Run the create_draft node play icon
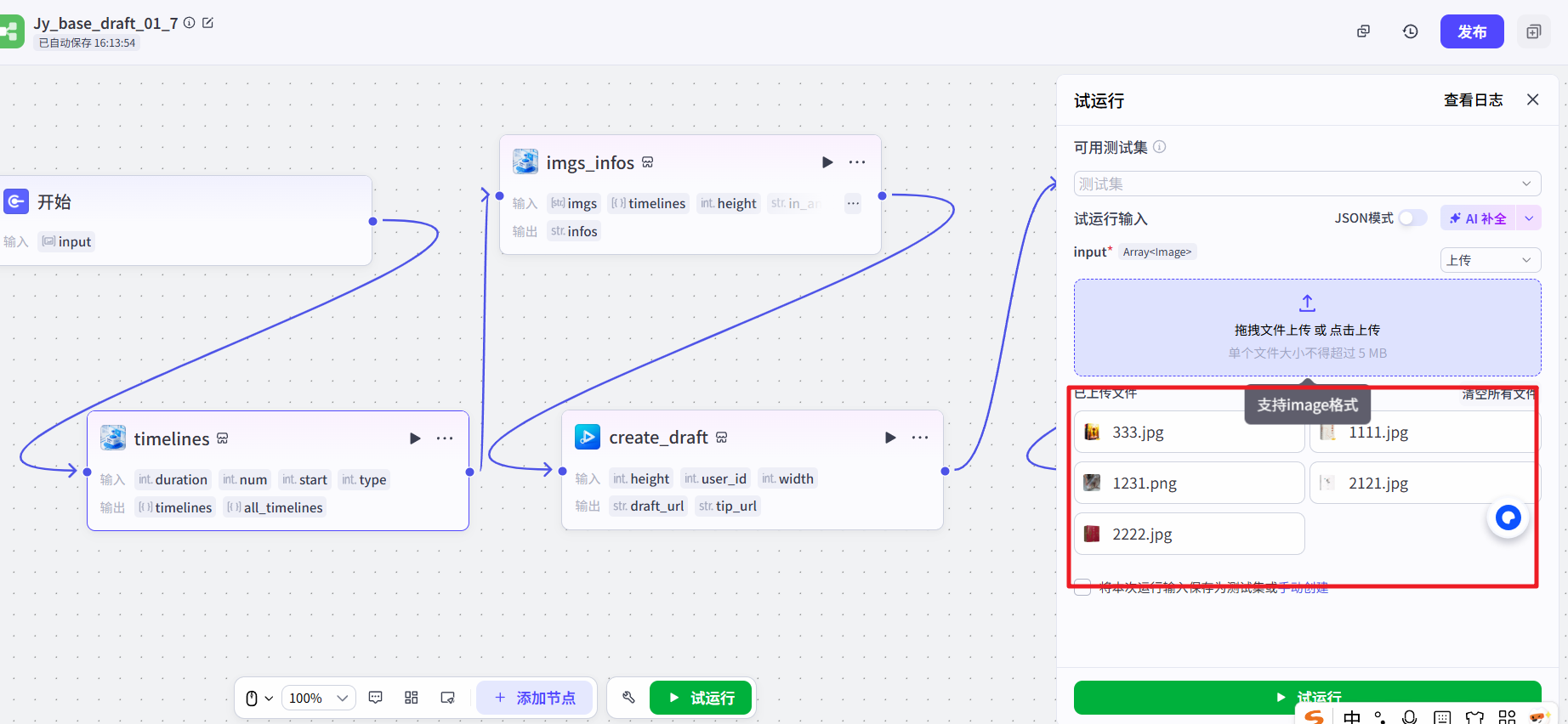The height and width of the screenshot is (724, 1568). pyautogui.click(x=890, y=438)
